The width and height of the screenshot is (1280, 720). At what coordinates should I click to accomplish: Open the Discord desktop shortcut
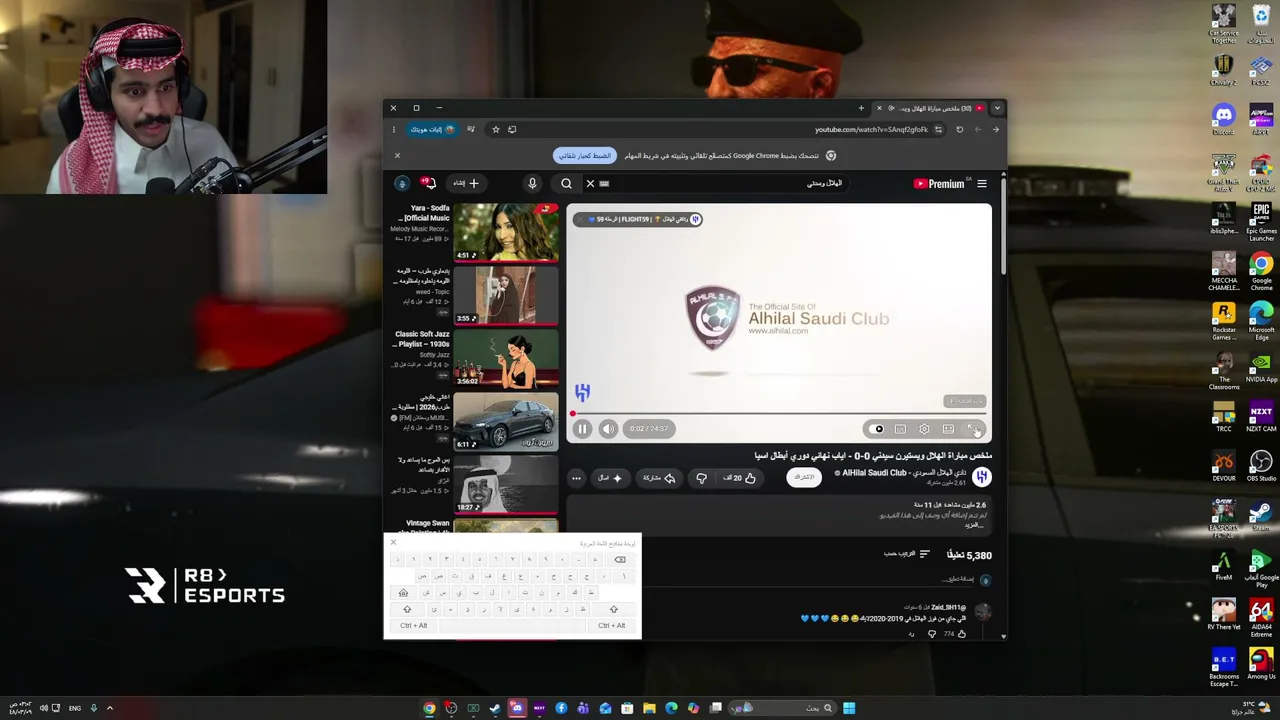[1224, 120]
